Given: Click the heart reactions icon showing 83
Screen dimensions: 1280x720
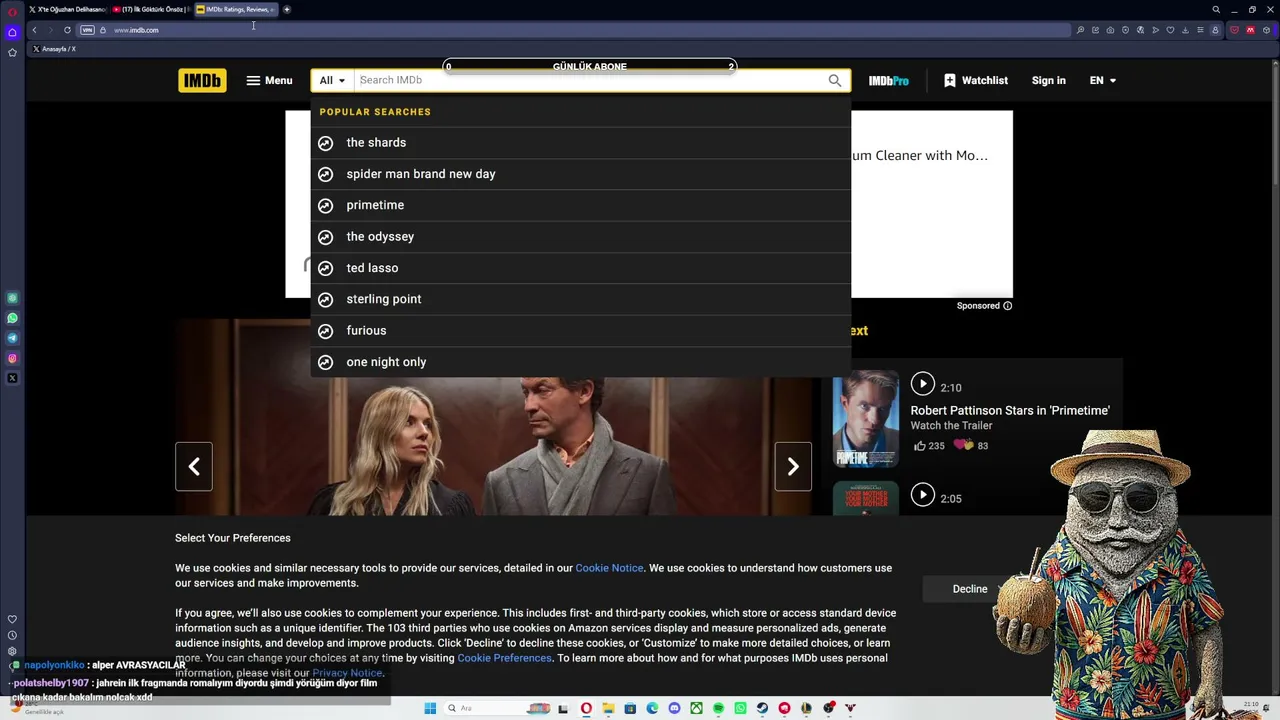Looking at the screenshot, I should coord(963,445).
